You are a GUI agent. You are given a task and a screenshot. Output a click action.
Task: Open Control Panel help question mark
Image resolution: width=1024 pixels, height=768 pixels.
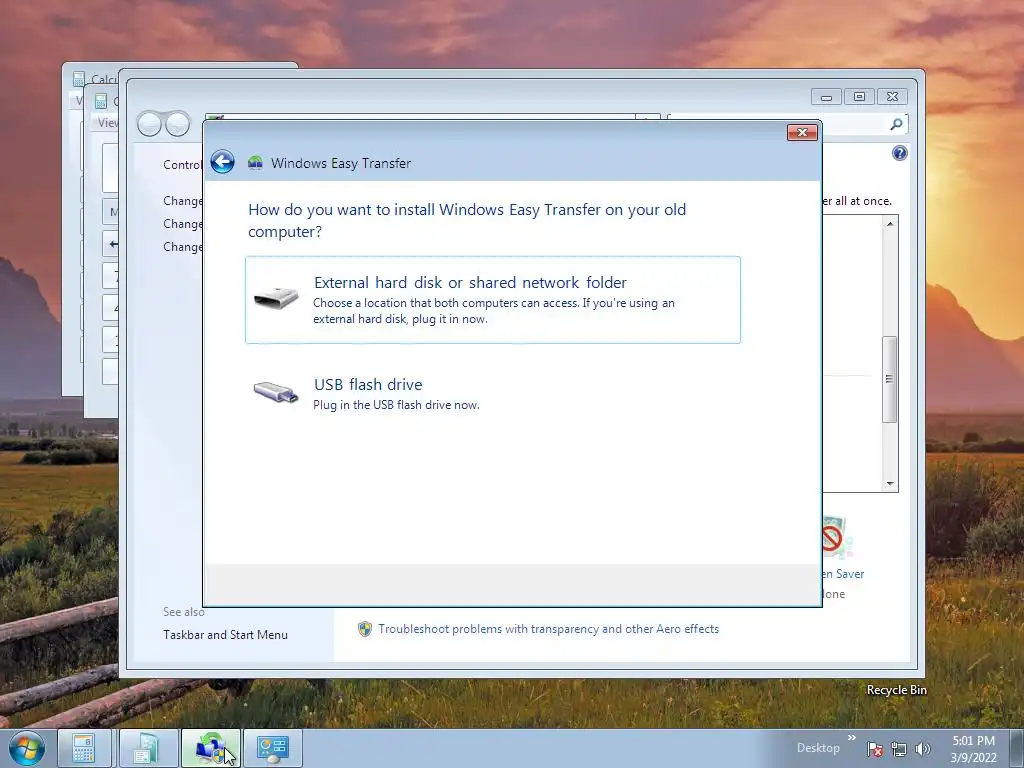900,153
